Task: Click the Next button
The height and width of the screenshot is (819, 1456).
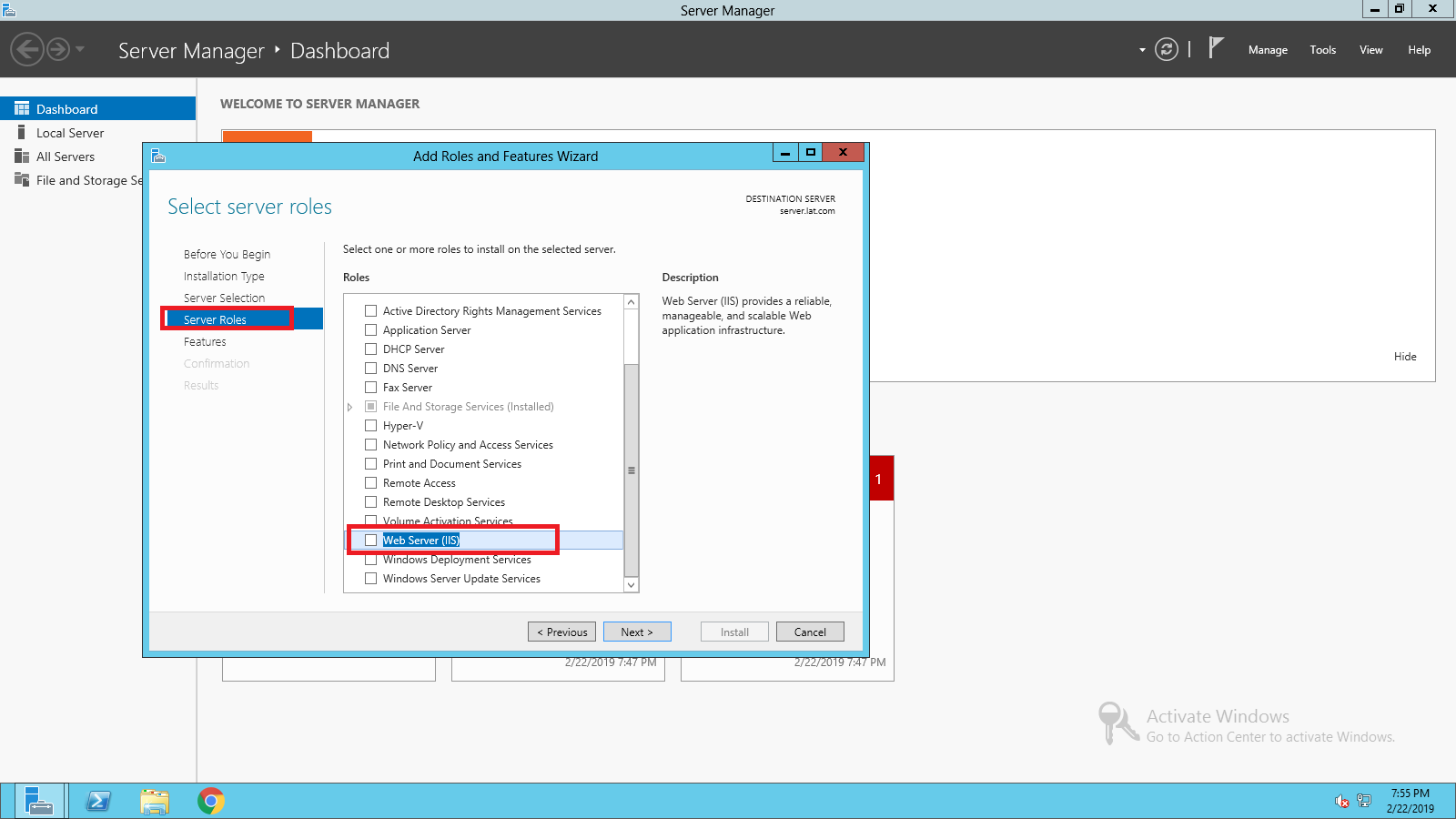Action: click(x=637, y=632)
